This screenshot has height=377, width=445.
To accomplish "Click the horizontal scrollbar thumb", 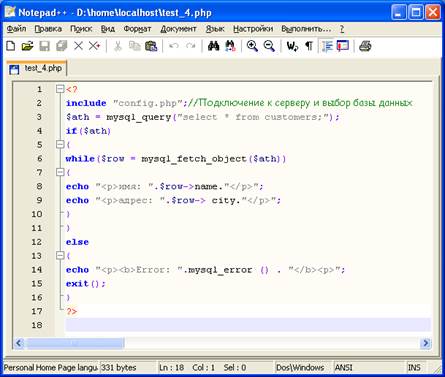I will click(75, 343).
